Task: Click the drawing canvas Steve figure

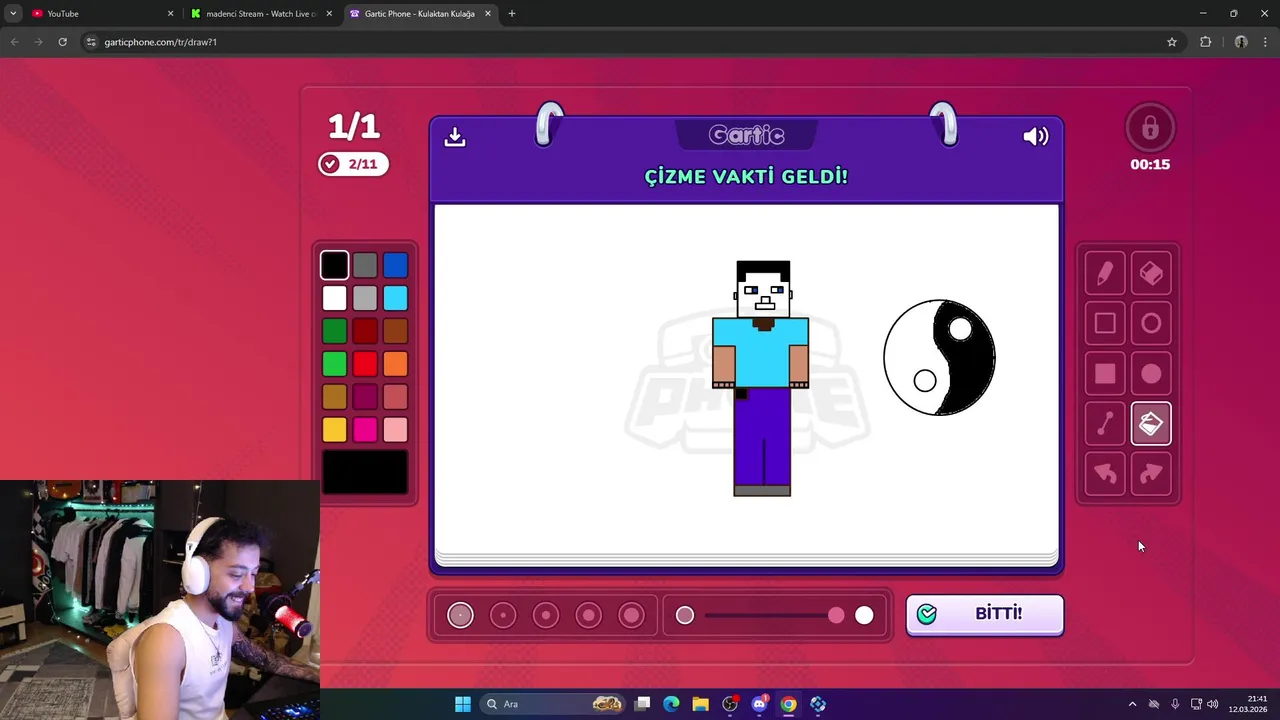Action: coord(762,378)
